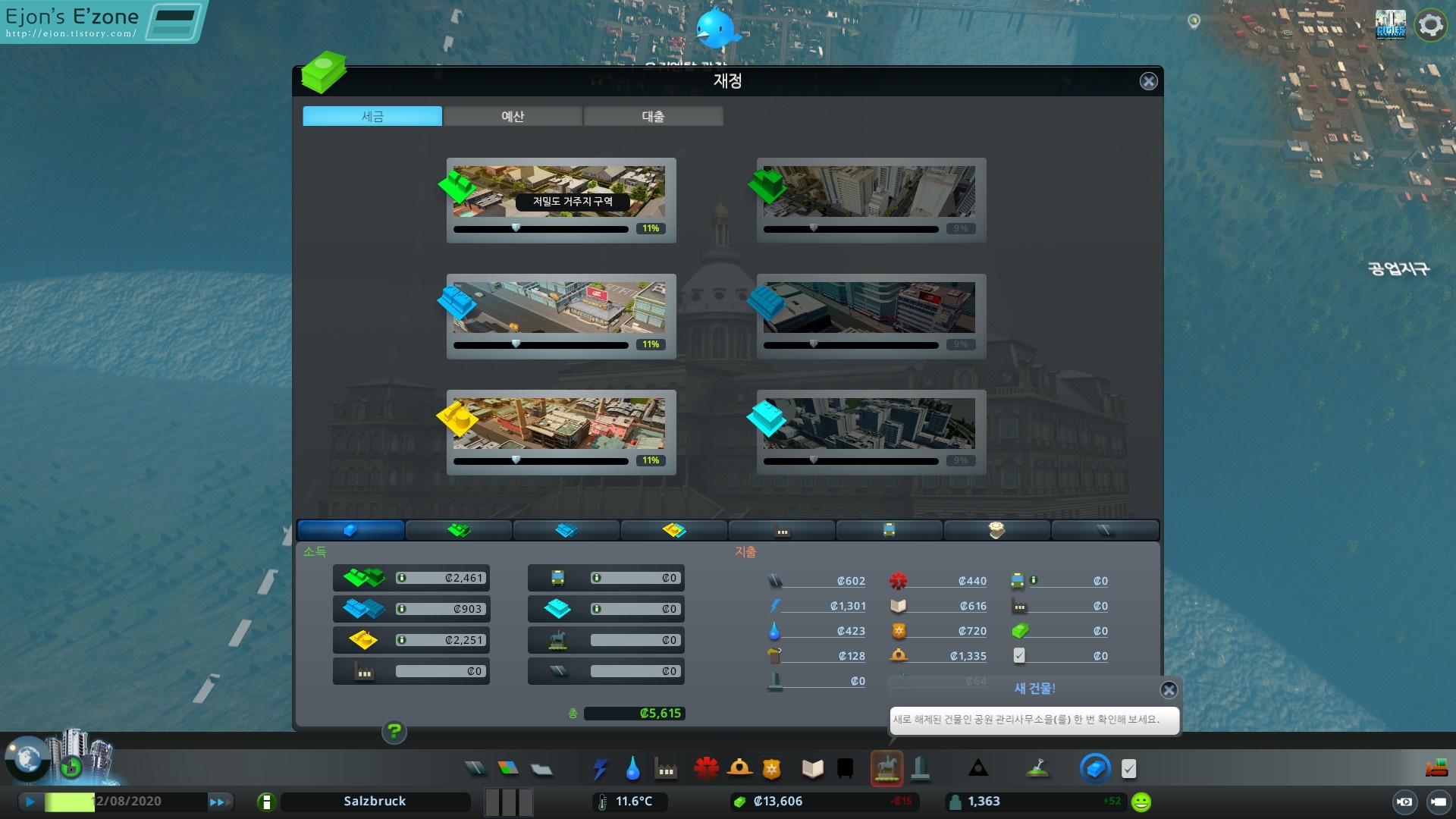Toggle game play/pause button
The height and width of the screenshot is (819, 1456).
pyautogui.click(x=30, y=802)
